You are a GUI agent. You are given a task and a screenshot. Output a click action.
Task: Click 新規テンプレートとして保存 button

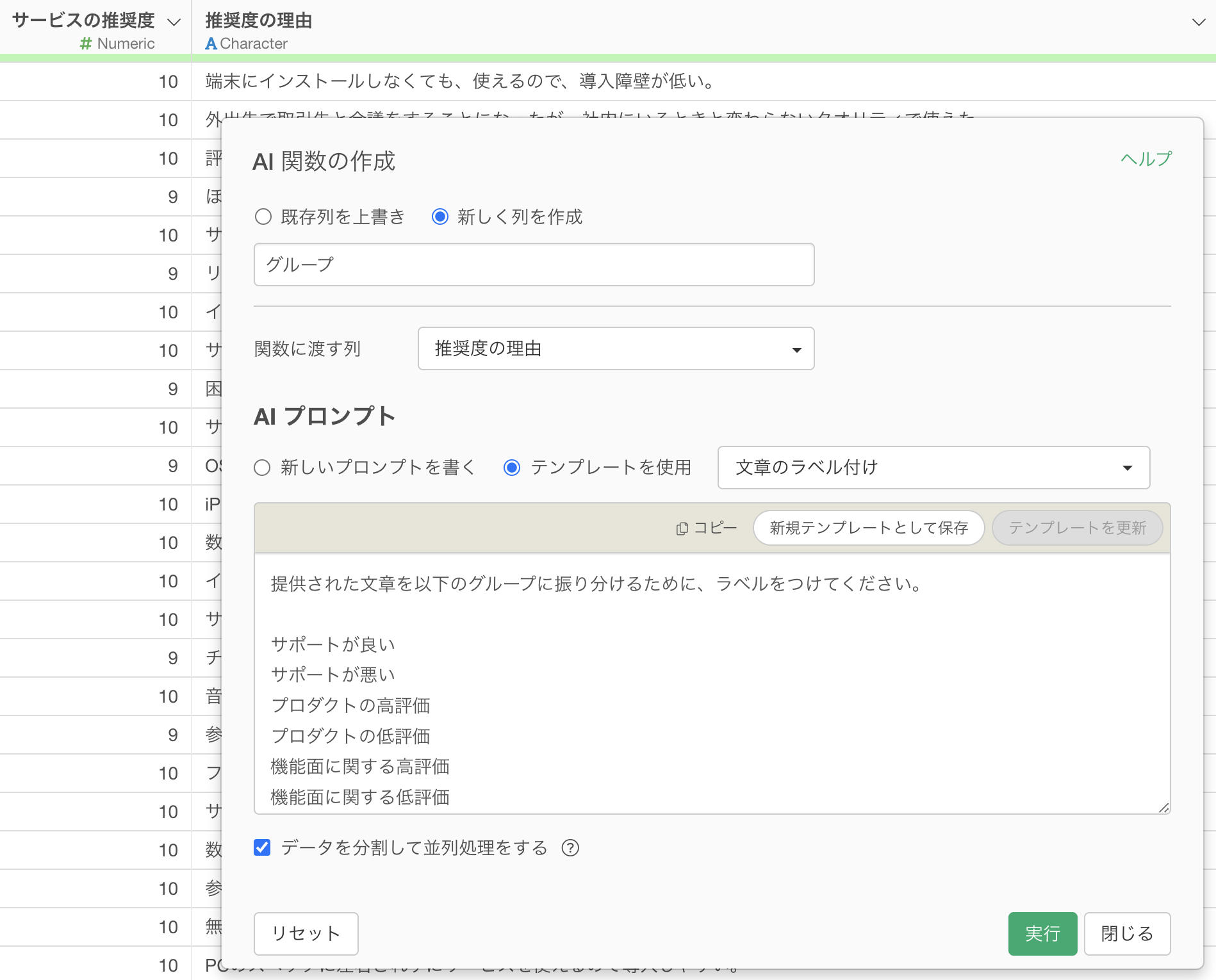pos(868,528)
